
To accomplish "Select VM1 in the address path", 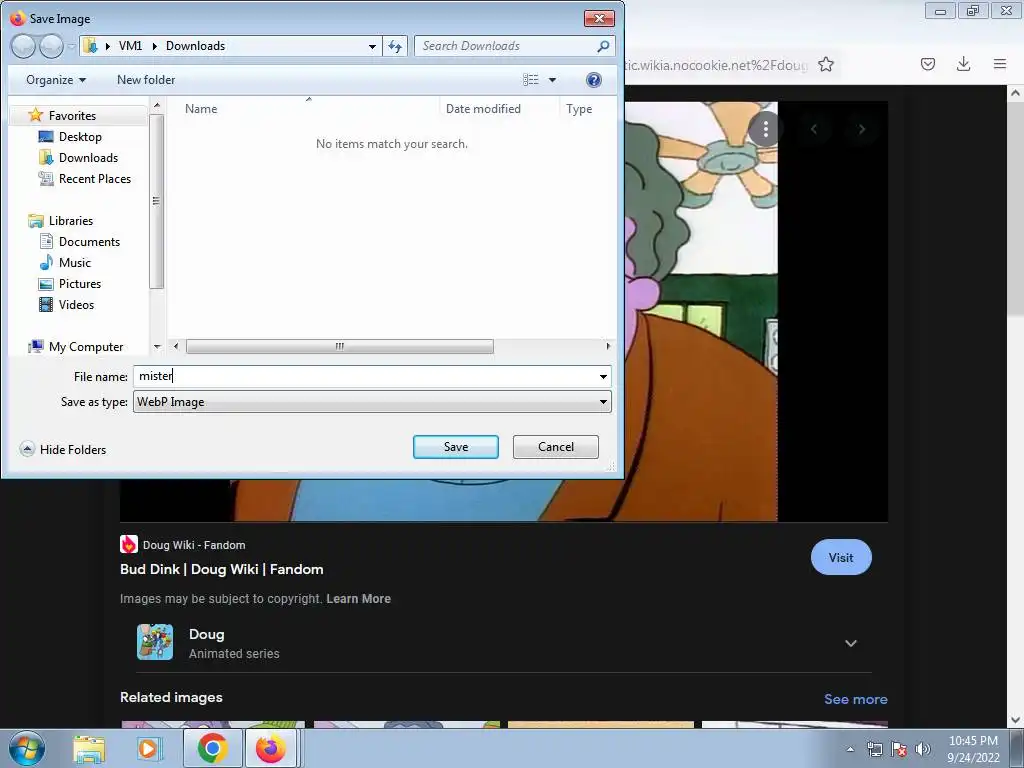I will (130, 46).
